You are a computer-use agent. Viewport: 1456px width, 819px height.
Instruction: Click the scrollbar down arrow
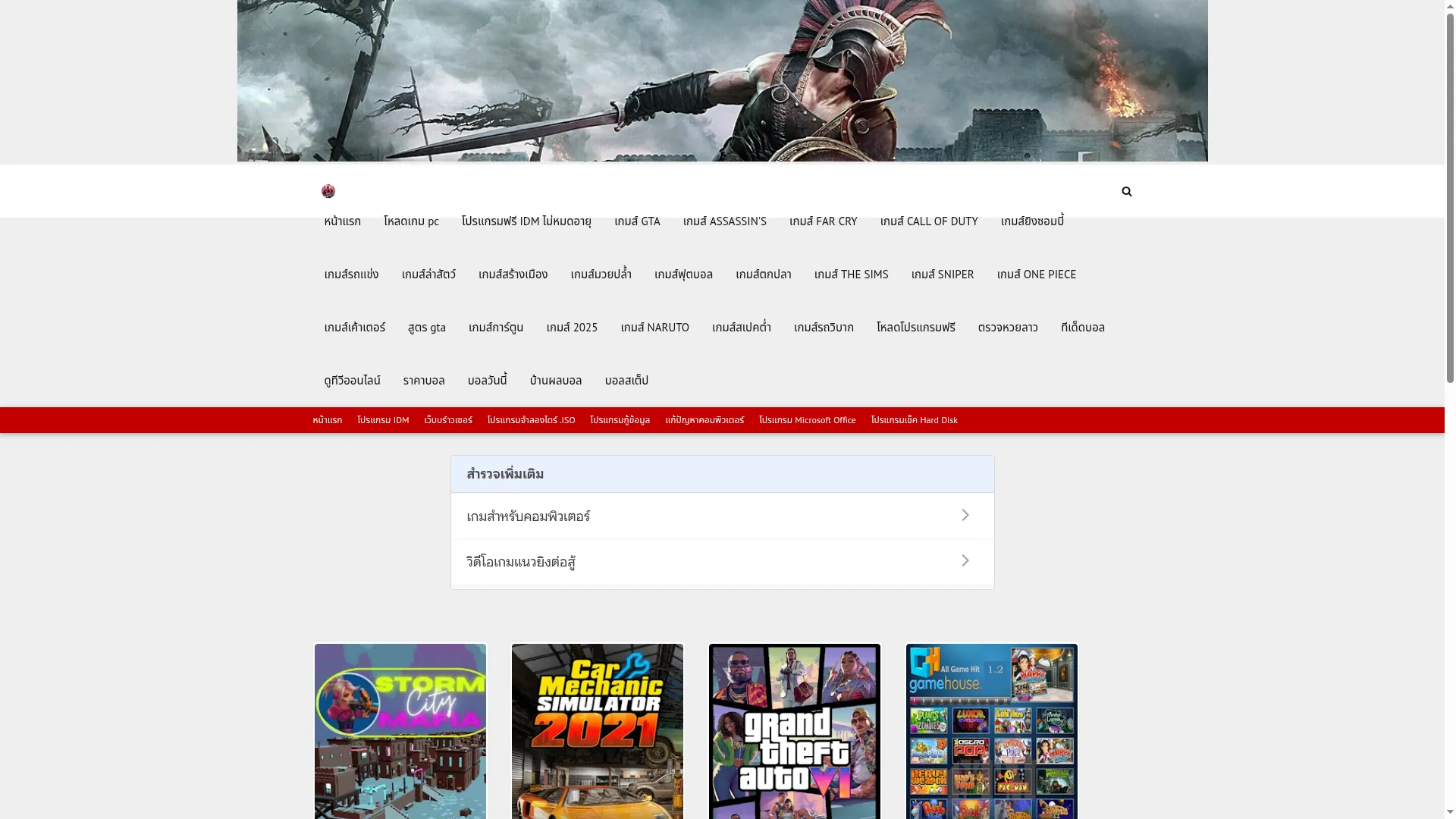(x=1450, y=813)
